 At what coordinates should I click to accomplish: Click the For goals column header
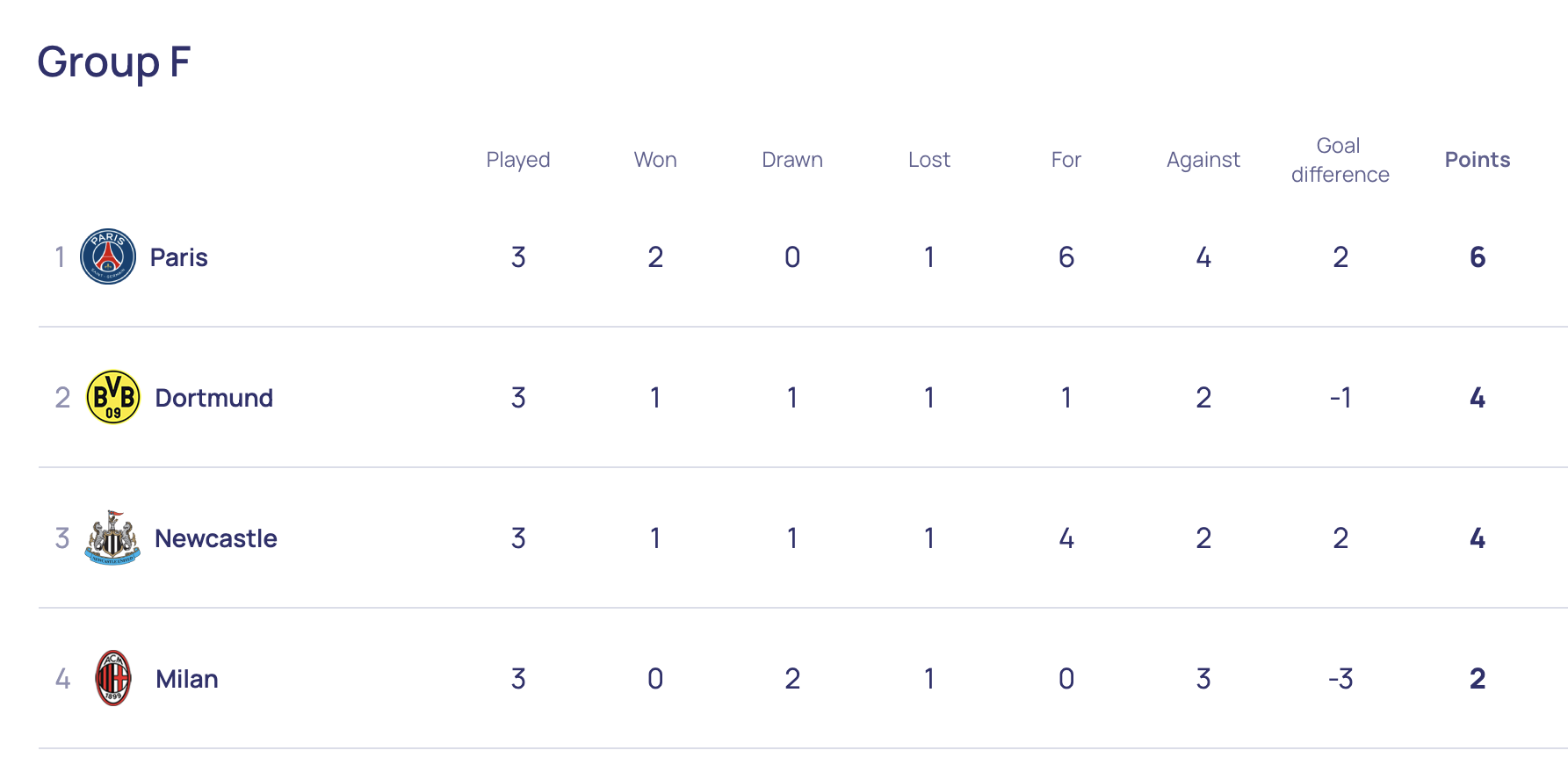pyautogui.click(x=1066, y=160)
